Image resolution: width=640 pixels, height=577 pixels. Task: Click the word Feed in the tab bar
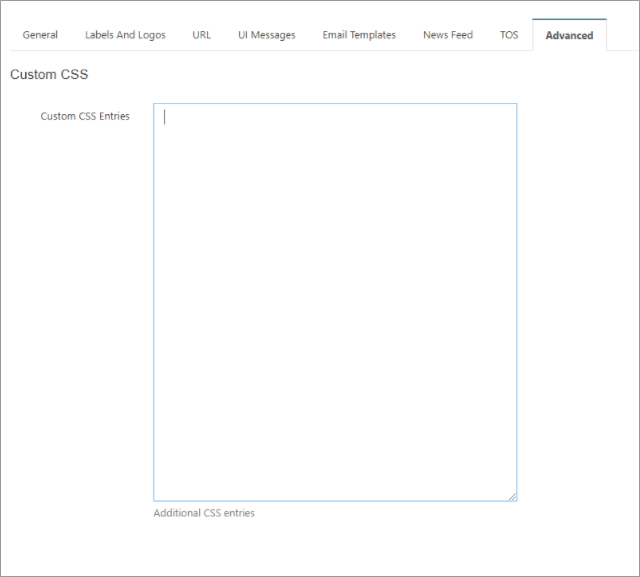pyautogui.click(x=461, y=35)
